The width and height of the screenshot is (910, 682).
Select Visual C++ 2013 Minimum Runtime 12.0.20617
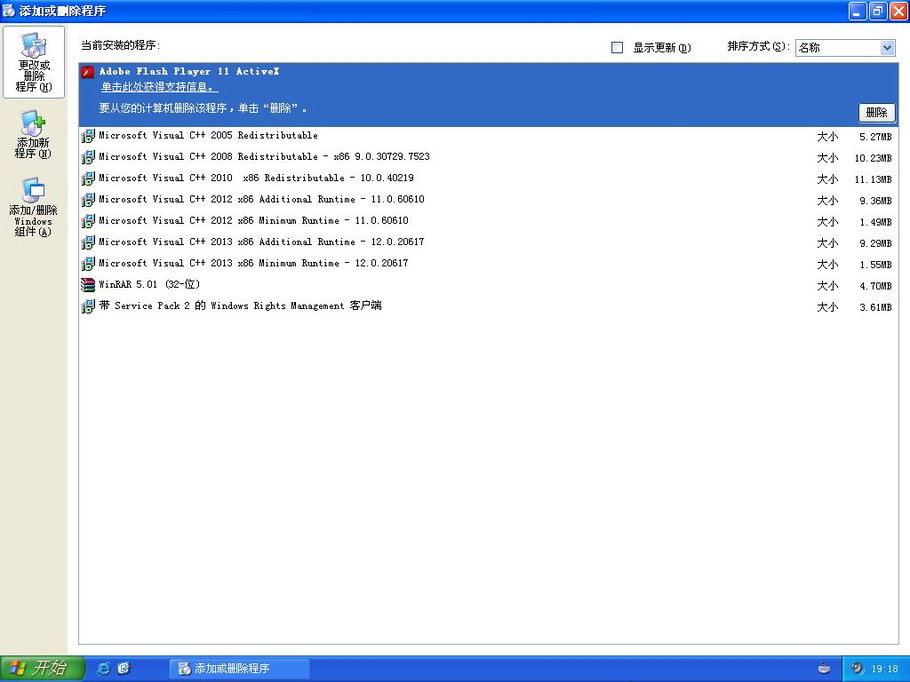tap(489, 264)
